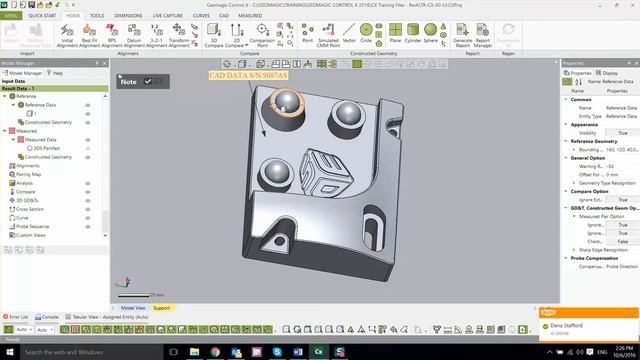Screen dimensions: 640x360
Task: Open Word from Windows taskbar
Action: (x=298, y=352)
